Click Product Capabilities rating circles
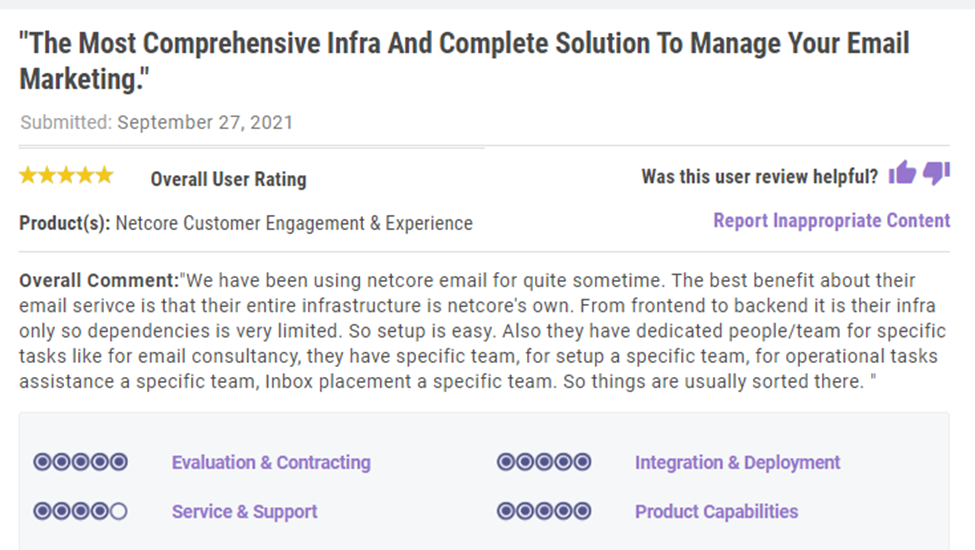The width and height of the screenshot is (975, 550). click(x=544, y=511)
